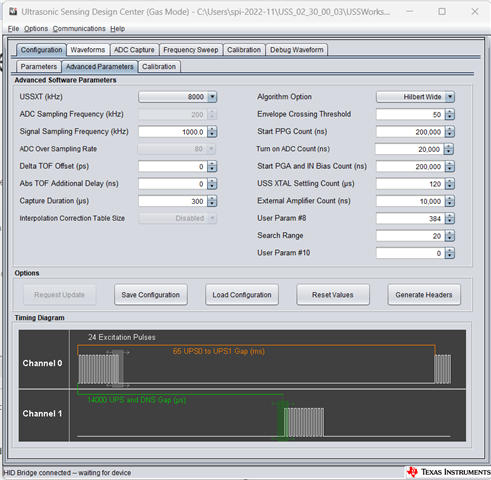
Task: Click the Capture Duration stepper arrows
Action: [x=212, y=201]
